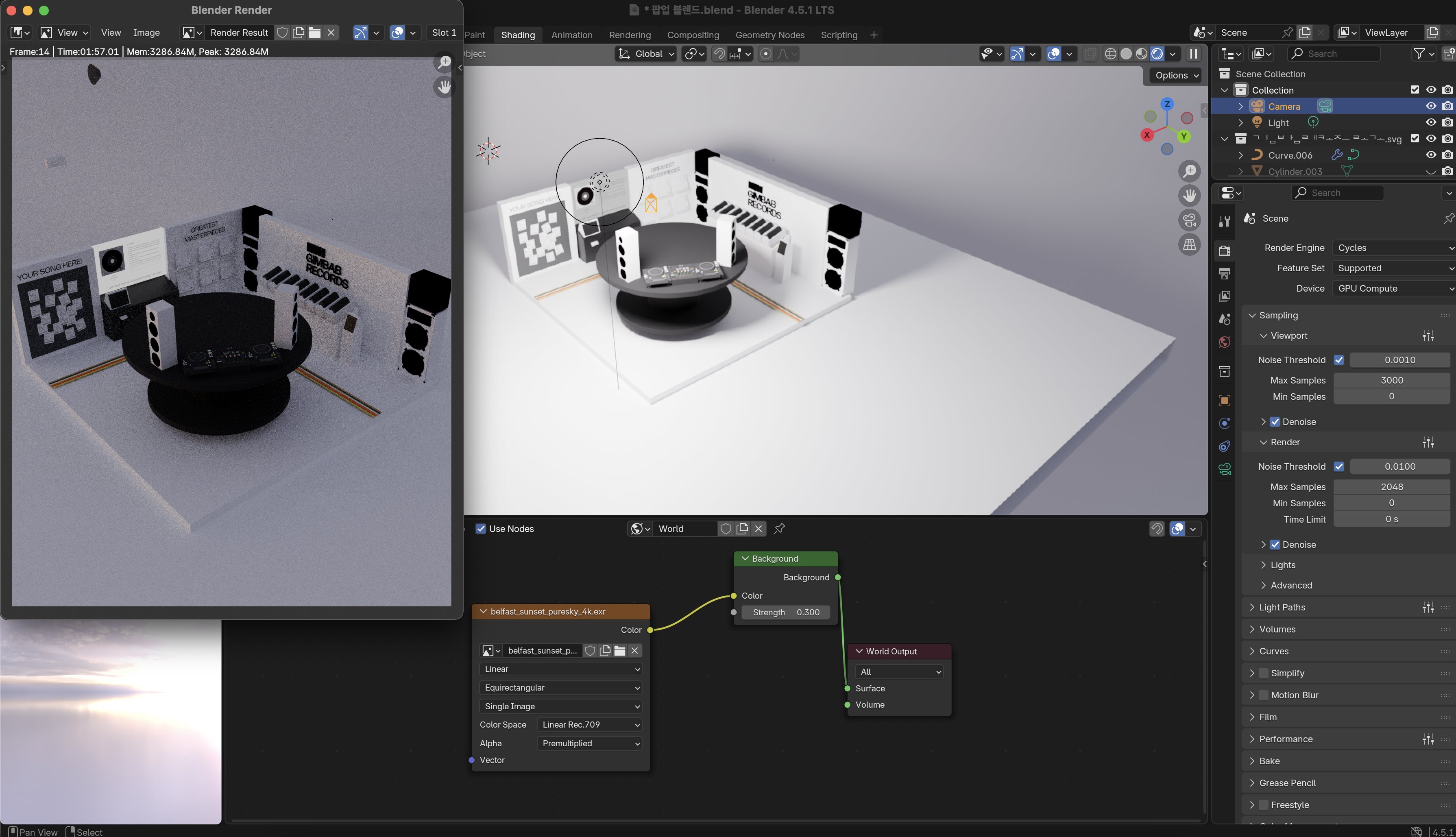Image resolution: width=1456 pixels, height=837 pixels.
Task: Click the Slot 1 button
Action: (x=444, y=33)
